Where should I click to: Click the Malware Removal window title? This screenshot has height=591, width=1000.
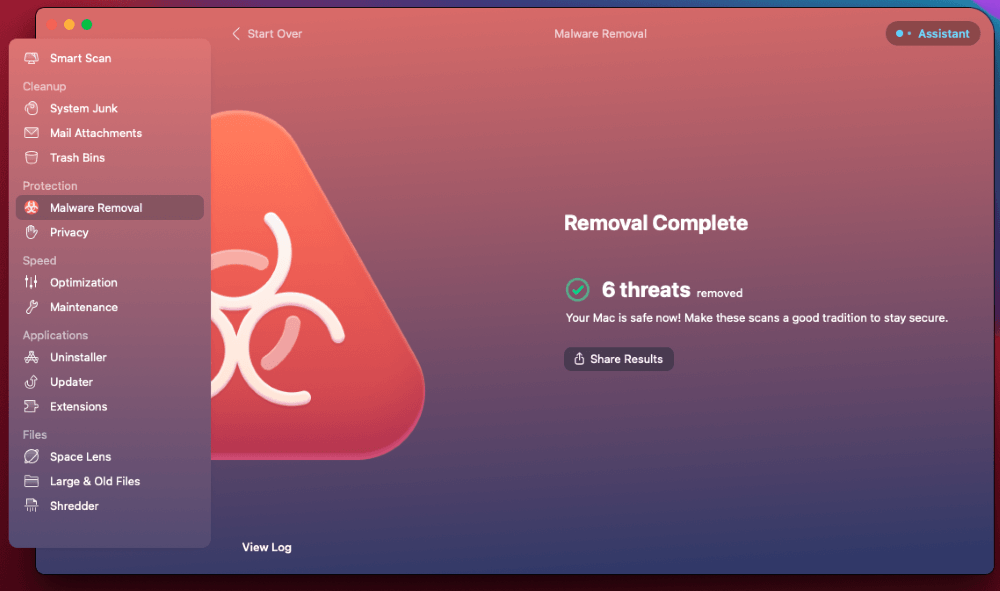(600, 34)
